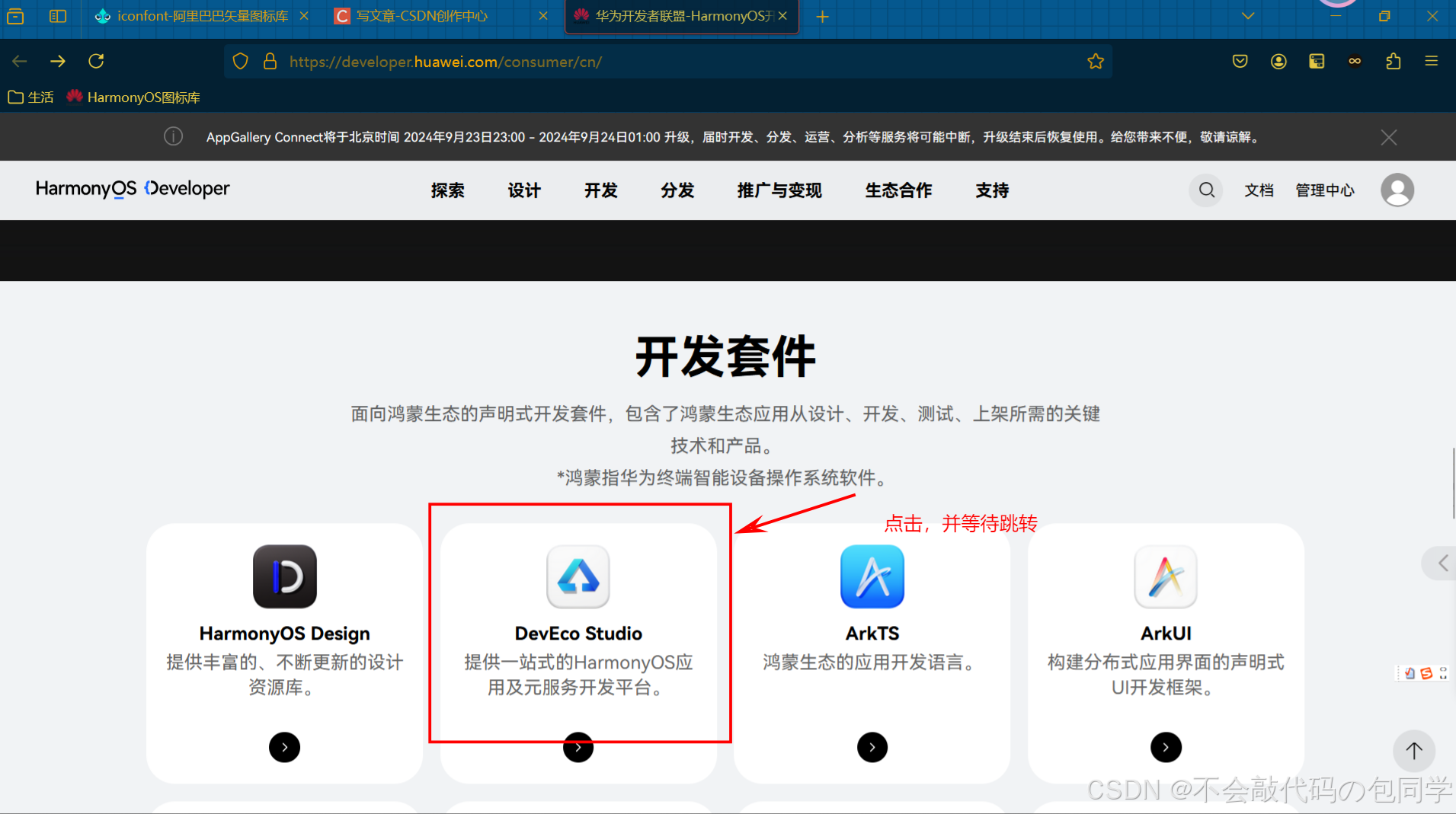The height and width of the screenshot is (814, 1456).
Task: Click the HarmonyOS Design title text
Action: coord(284,634)
